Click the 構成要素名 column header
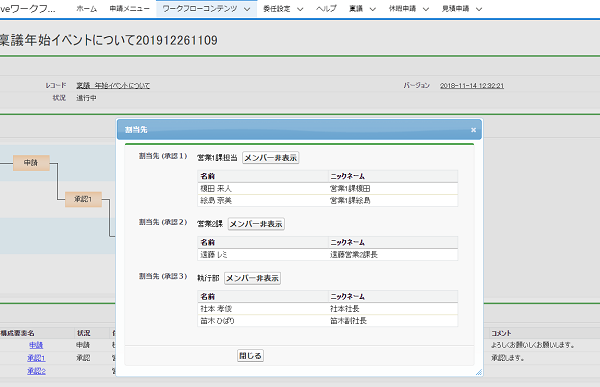 [x=18, y=333]
